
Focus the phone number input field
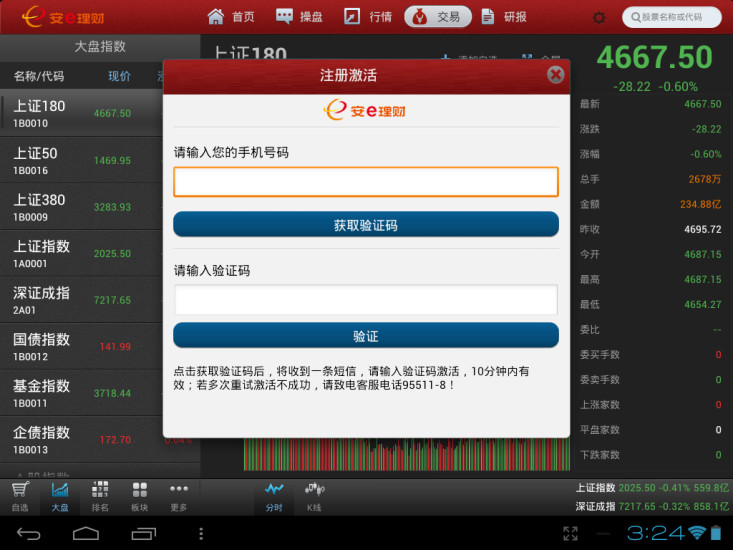pos(365,182)
